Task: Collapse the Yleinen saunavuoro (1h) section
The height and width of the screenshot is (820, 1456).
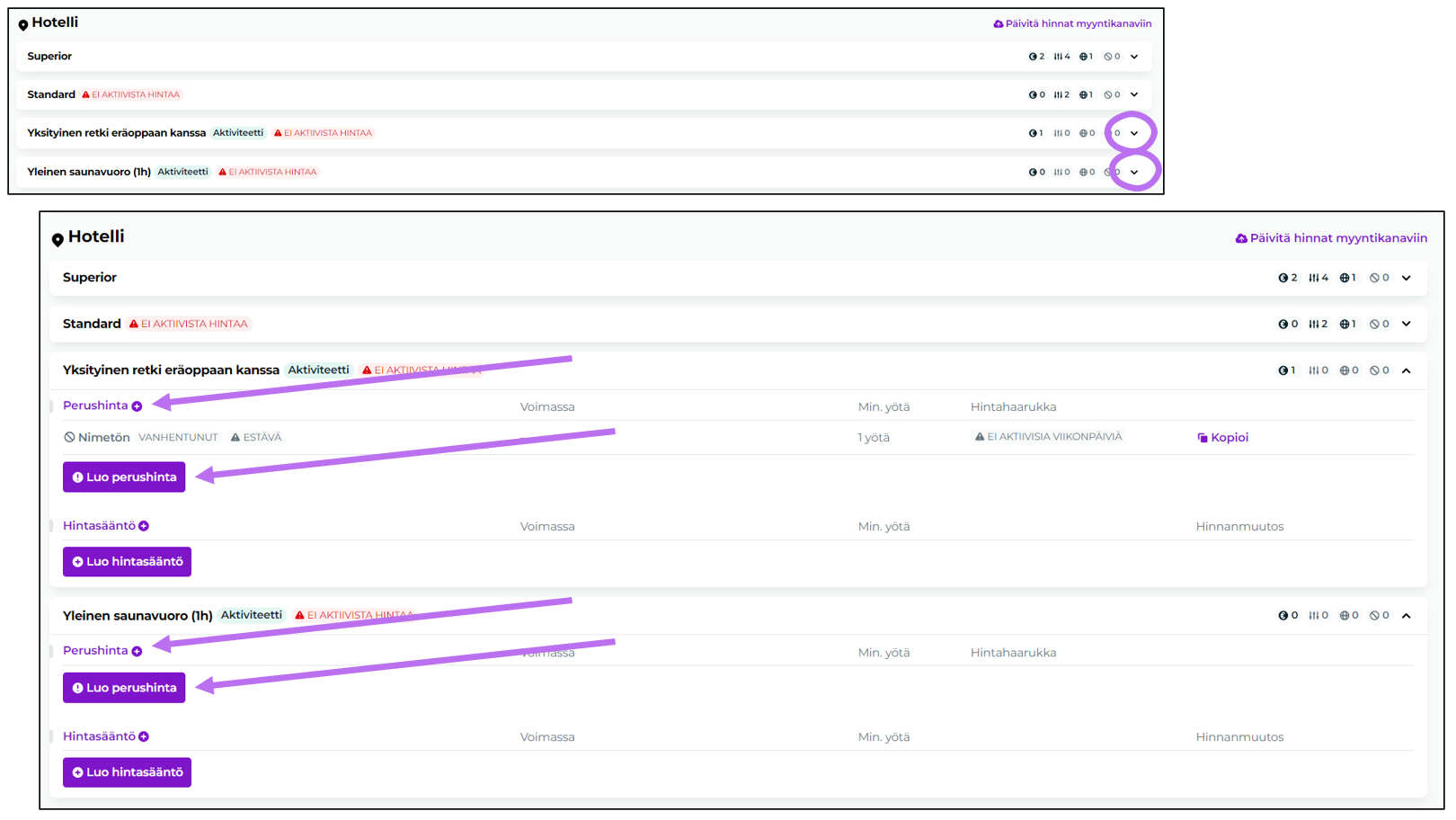Action: [1407, 616]
